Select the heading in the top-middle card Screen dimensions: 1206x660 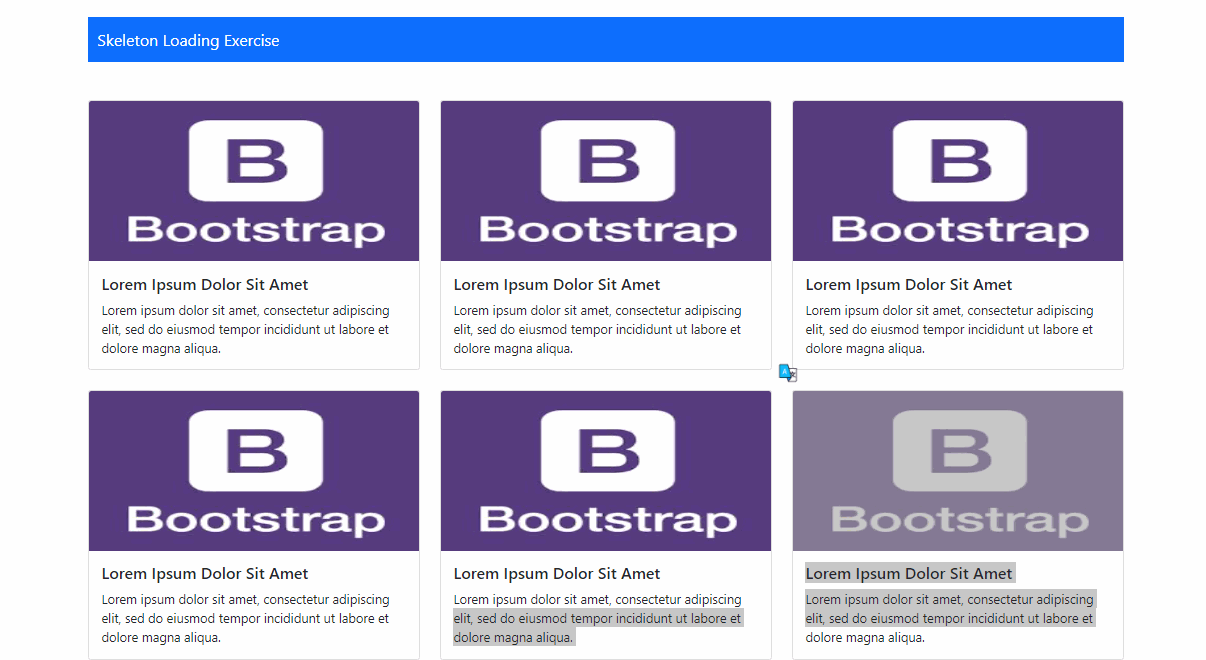(x=557, y=284)
